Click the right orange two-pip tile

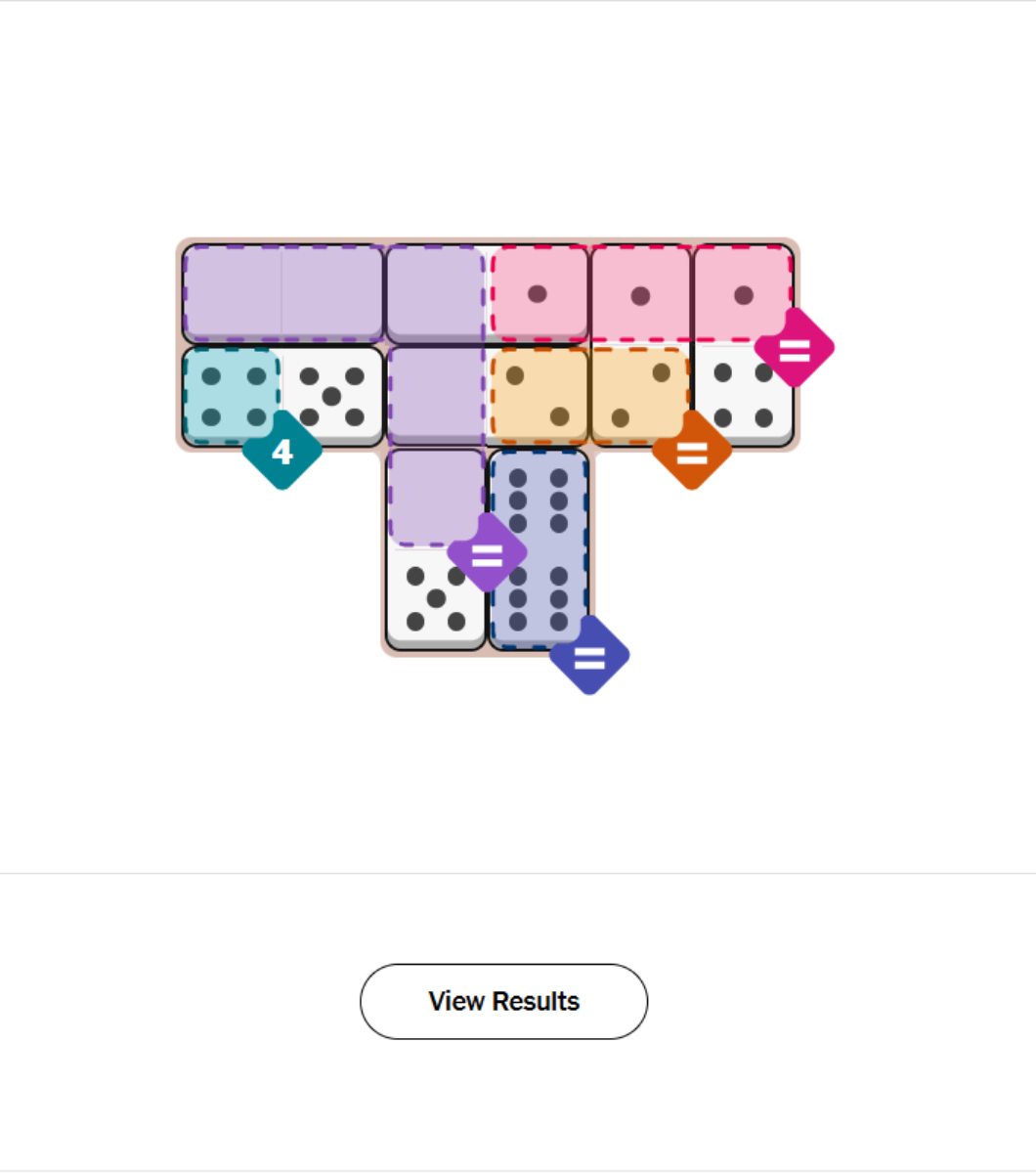tap(640, 396)
